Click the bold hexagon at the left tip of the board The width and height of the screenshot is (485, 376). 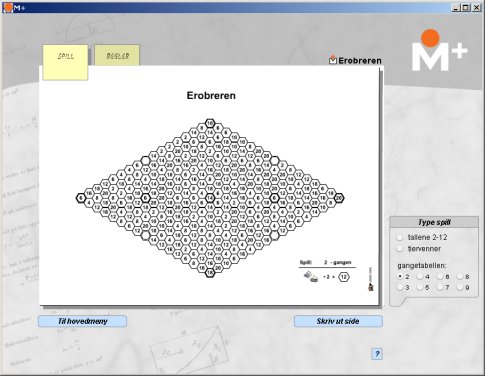point(81,198)
